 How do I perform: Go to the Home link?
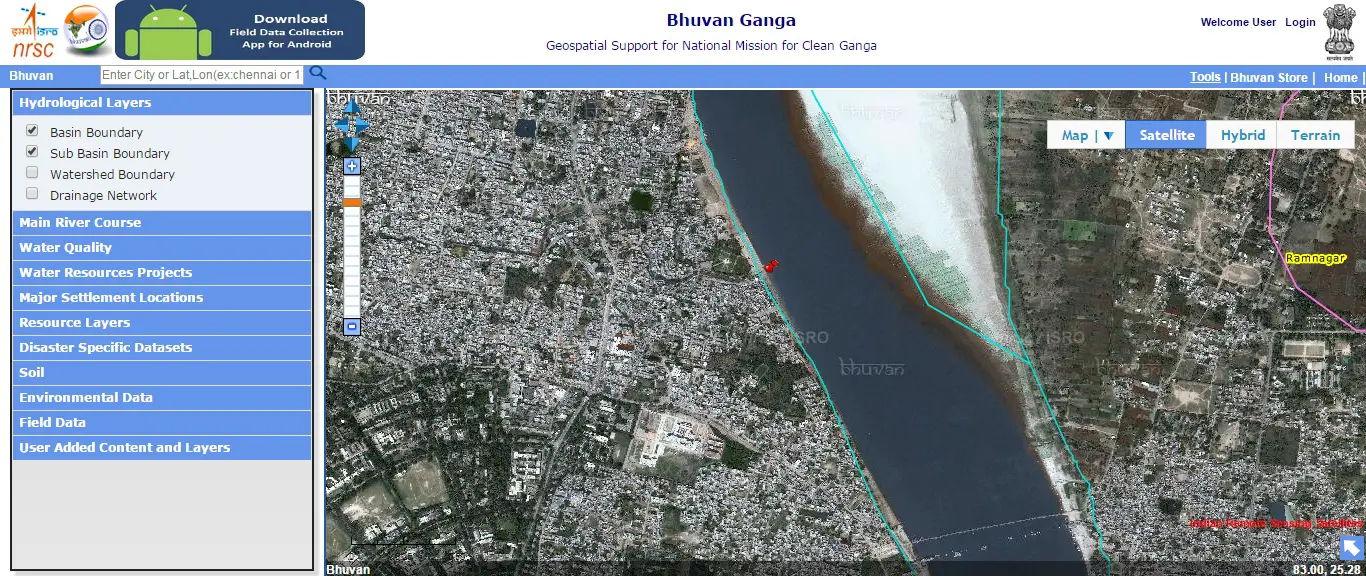tap(1341, 77)
